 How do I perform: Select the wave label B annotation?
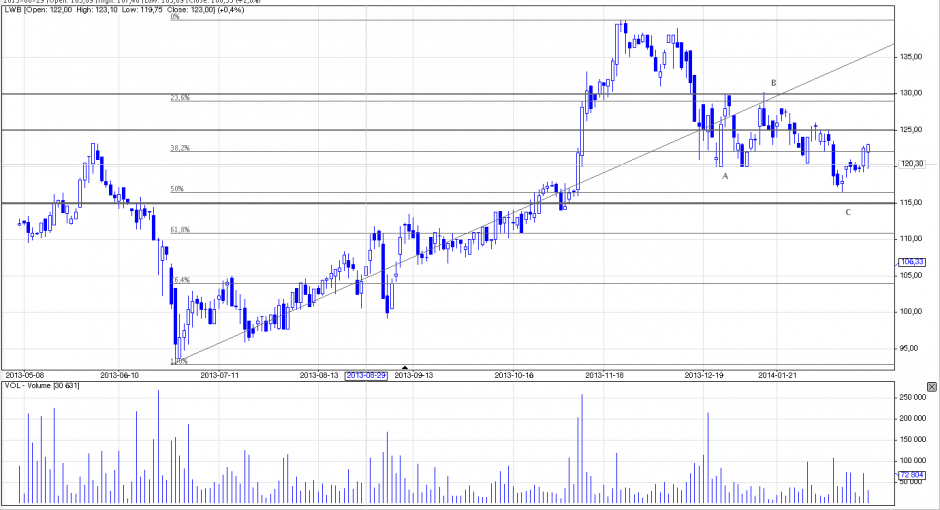773,82
